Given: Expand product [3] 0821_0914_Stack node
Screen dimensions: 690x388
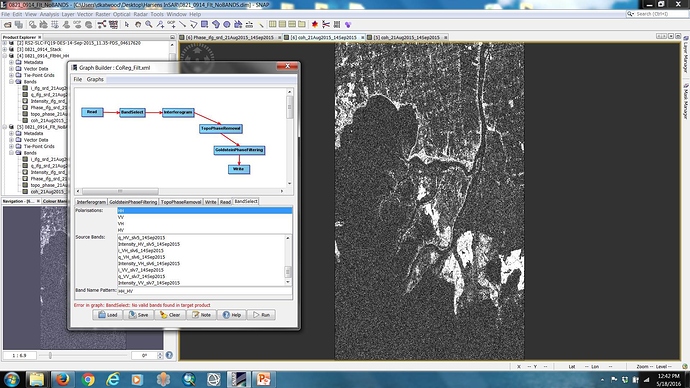Looking at the screenshot, I should pyautogui.click(x=5, y=49).
